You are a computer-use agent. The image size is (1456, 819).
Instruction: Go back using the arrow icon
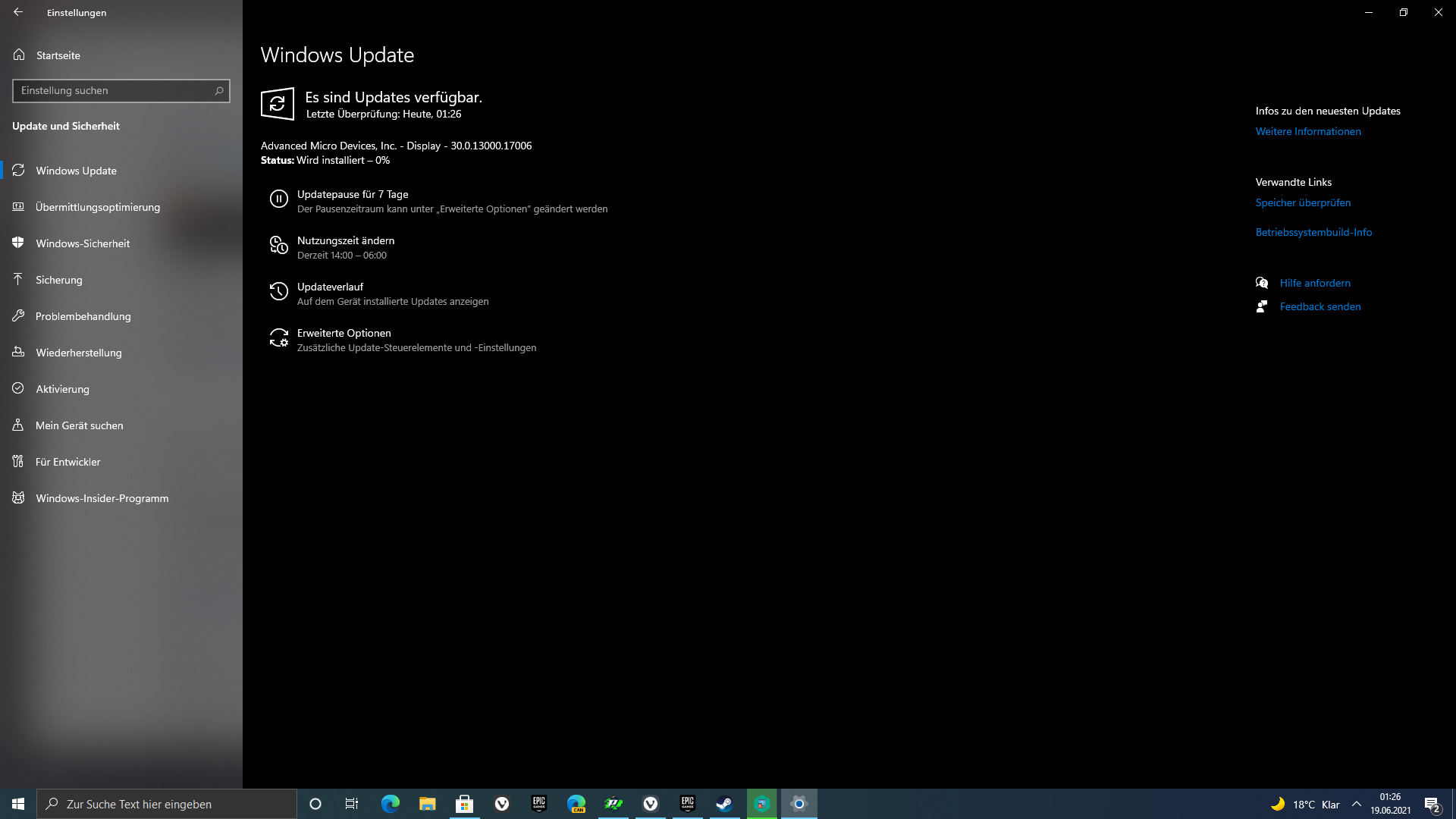(18, 12)
